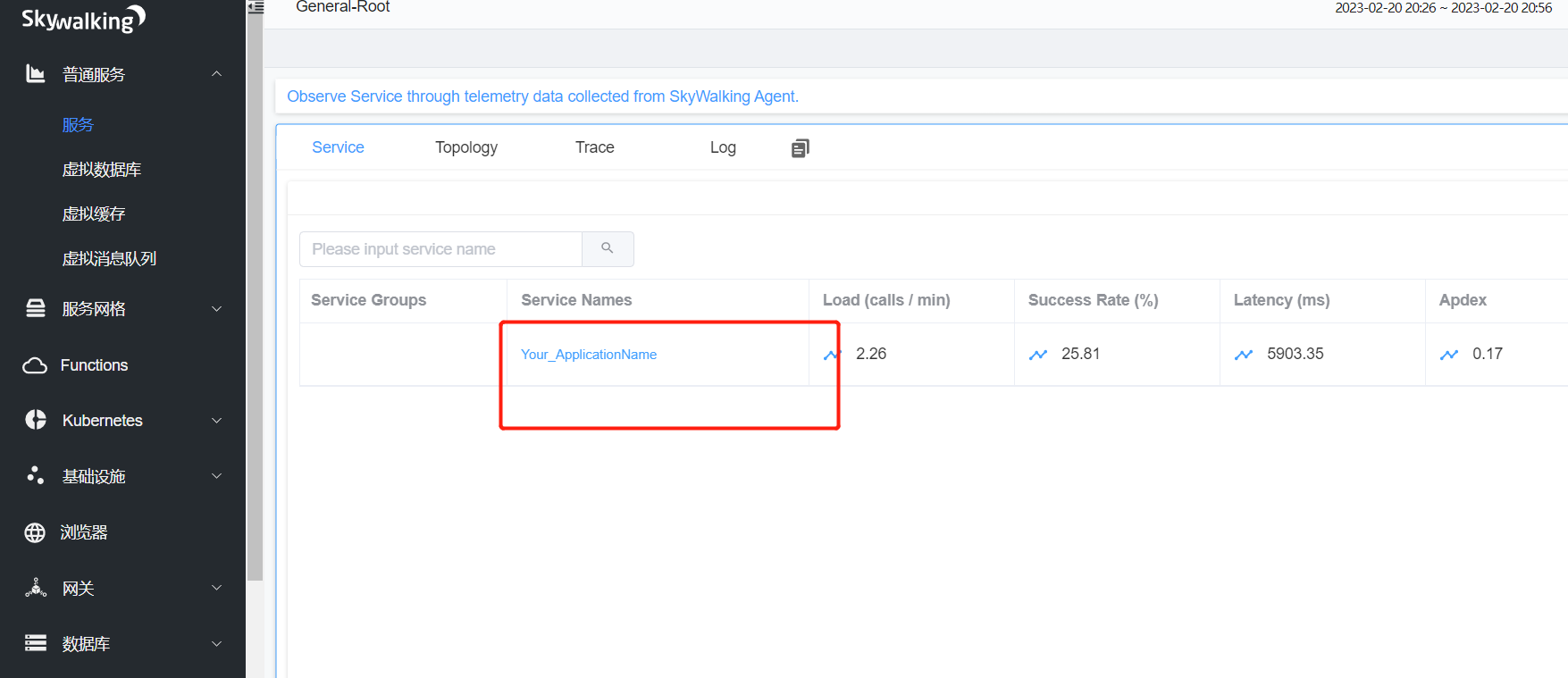
Task: Switch to the Topology tab
Action: tap(466, 147)
